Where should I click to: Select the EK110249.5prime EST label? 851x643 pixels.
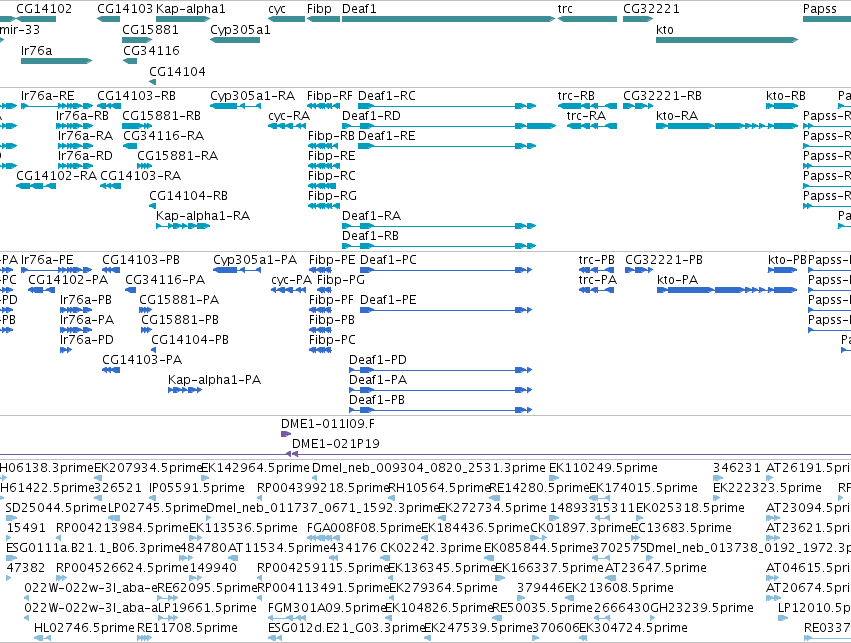pos(603,468)
